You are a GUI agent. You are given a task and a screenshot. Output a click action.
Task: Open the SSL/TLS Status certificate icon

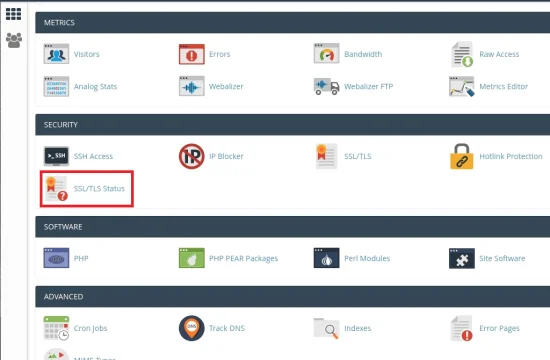pos(56,188)
